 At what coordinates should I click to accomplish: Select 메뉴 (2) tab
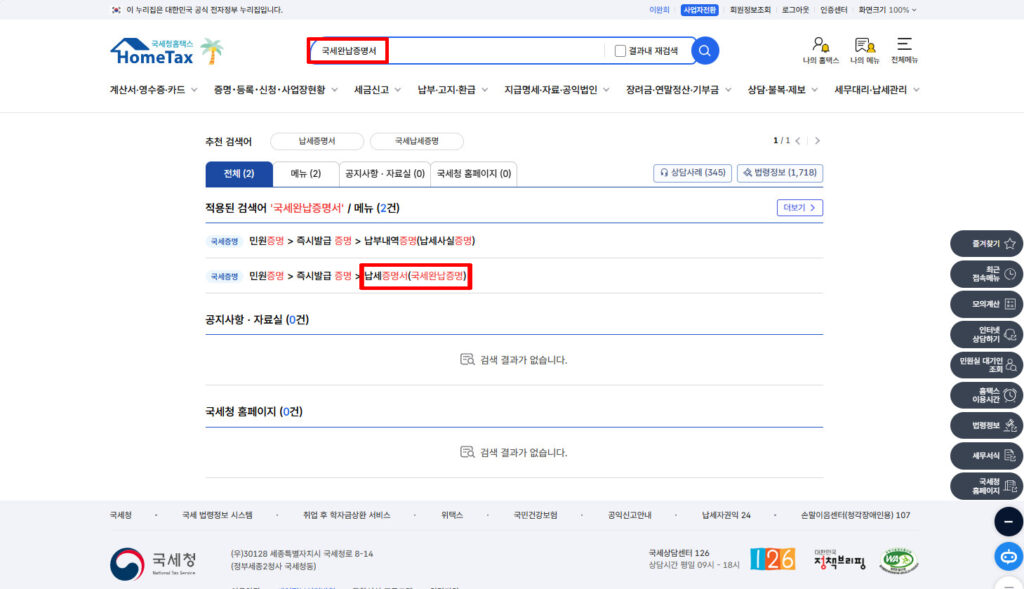click(306, 174)
